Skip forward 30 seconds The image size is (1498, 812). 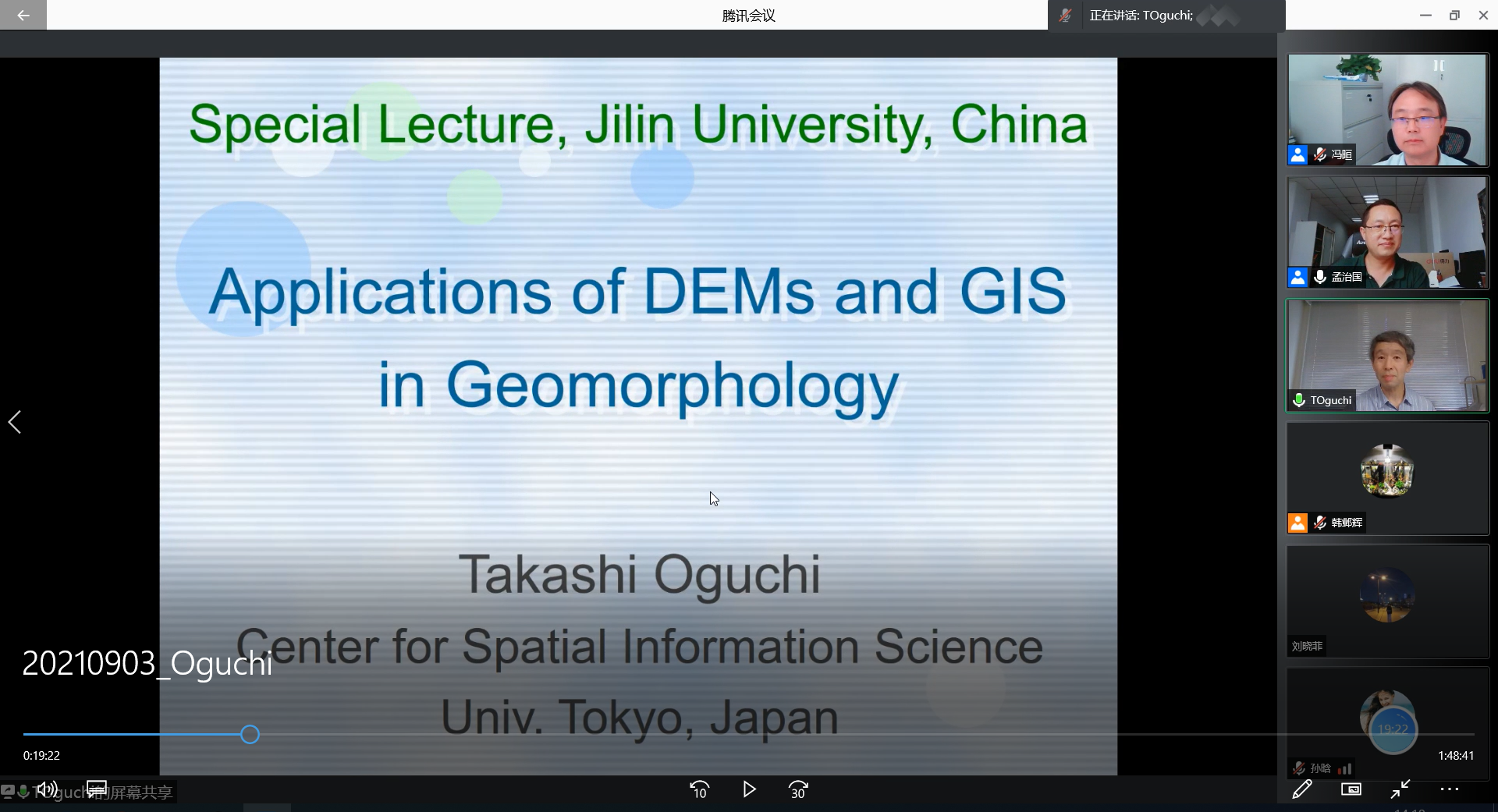point(798,789)
